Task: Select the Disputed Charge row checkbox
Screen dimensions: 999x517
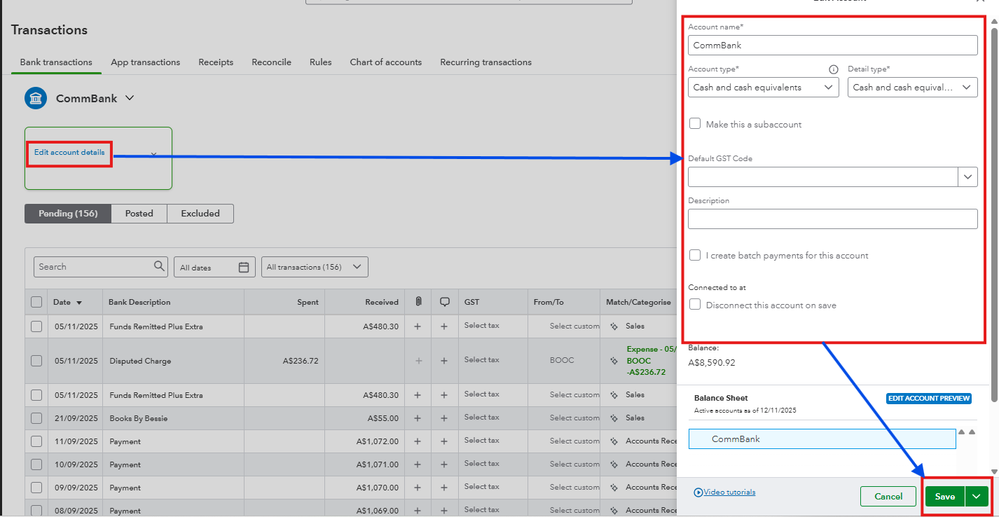Action: pos(36,361)
